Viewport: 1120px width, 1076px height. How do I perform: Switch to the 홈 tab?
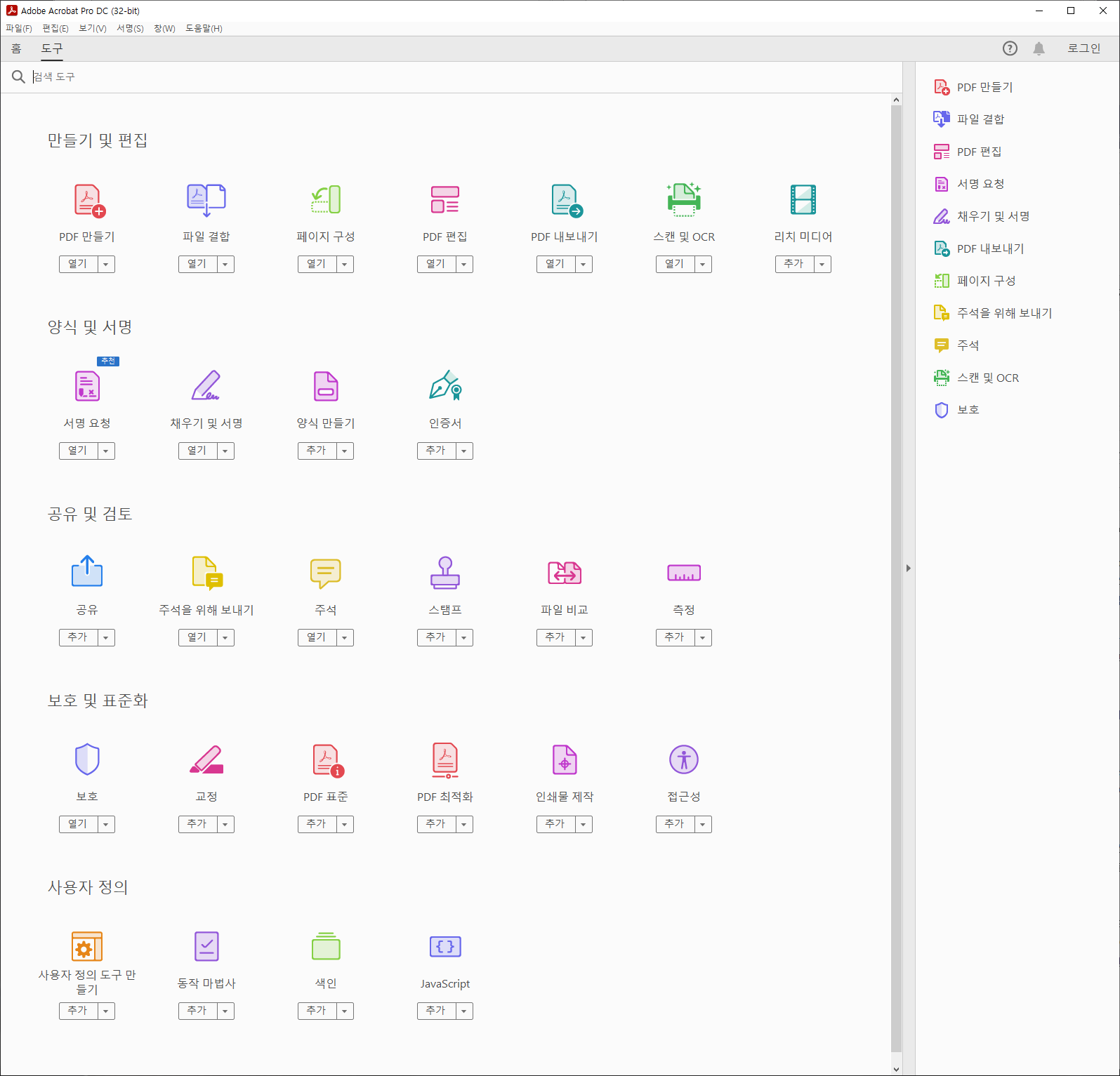tap(16, 48)
